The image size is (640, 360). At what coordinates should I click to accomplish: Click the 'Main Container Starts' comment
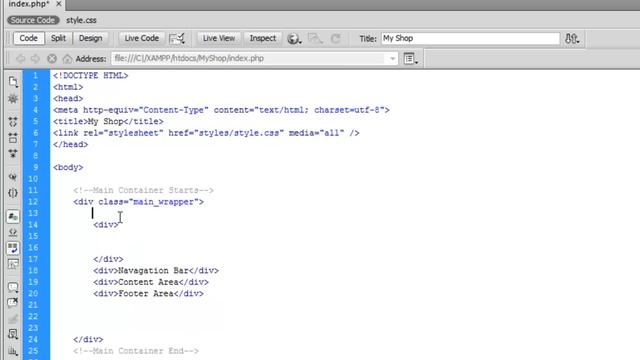point(144,190)
